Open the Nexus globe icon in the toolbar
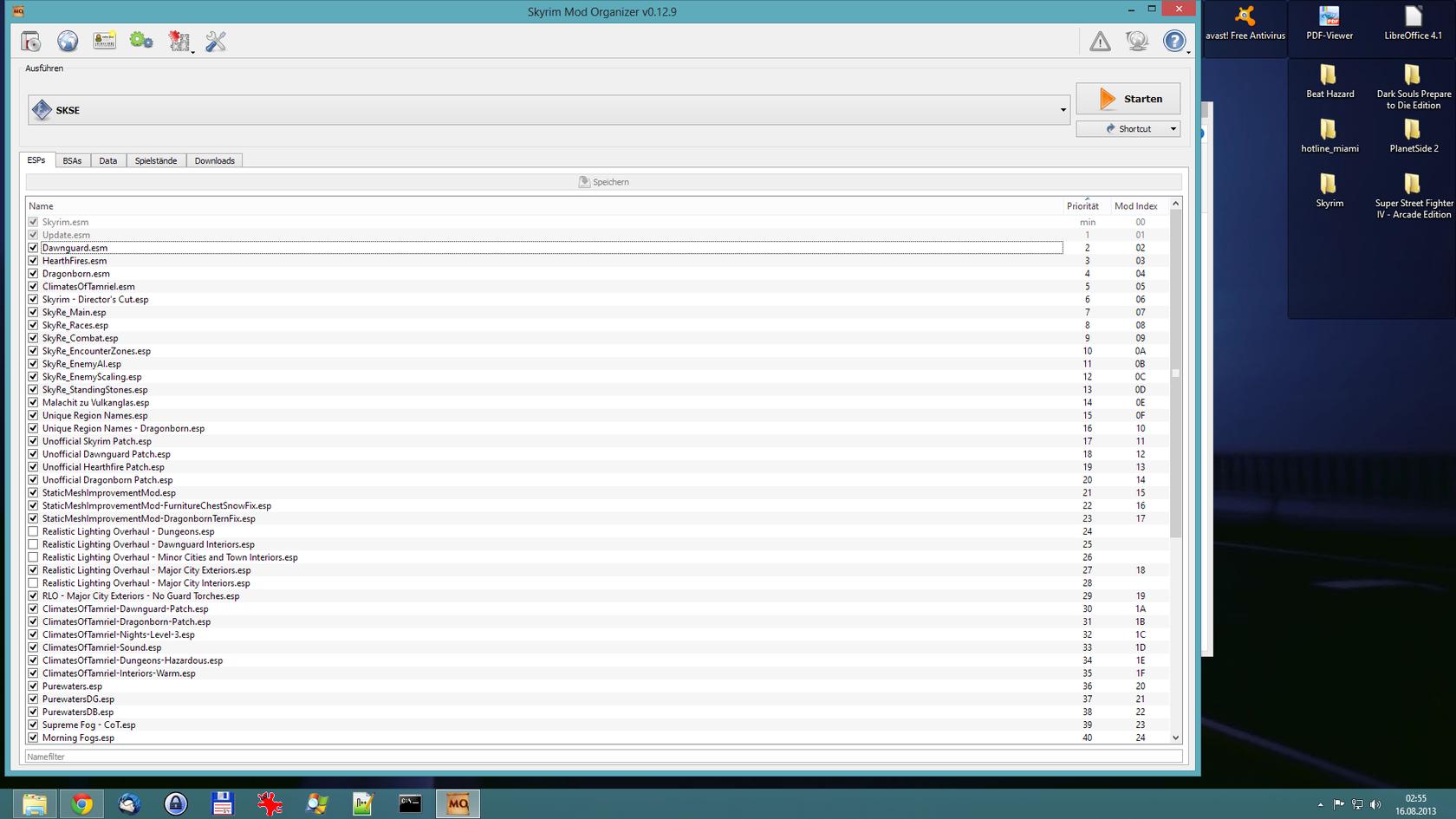1456x819 pixels. [x=68, y=41]
